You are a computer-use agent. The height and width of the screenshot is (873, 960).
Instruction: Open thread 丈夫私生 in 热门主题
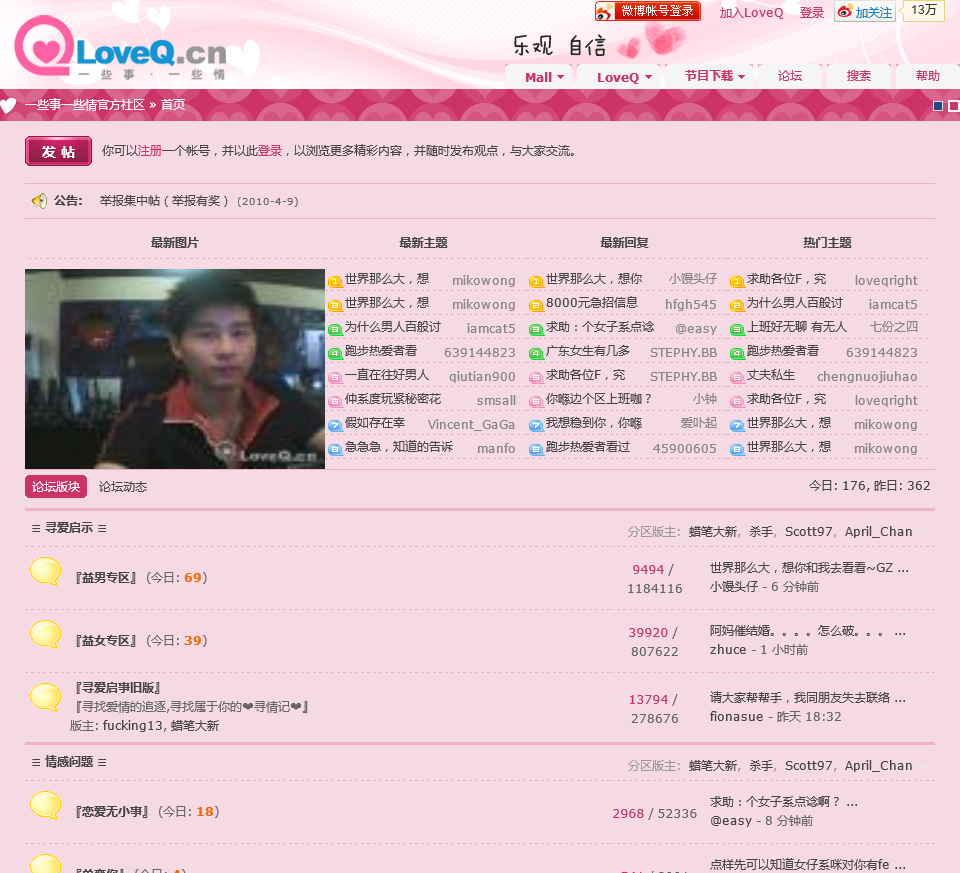tap(771, 375)
